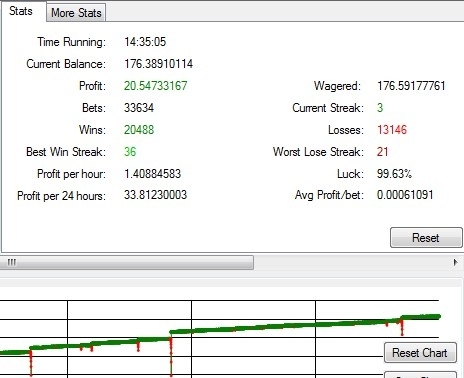Viewport: 464px width, 378px height.
Task: Click the Time Running label
Action: [71, 42]
